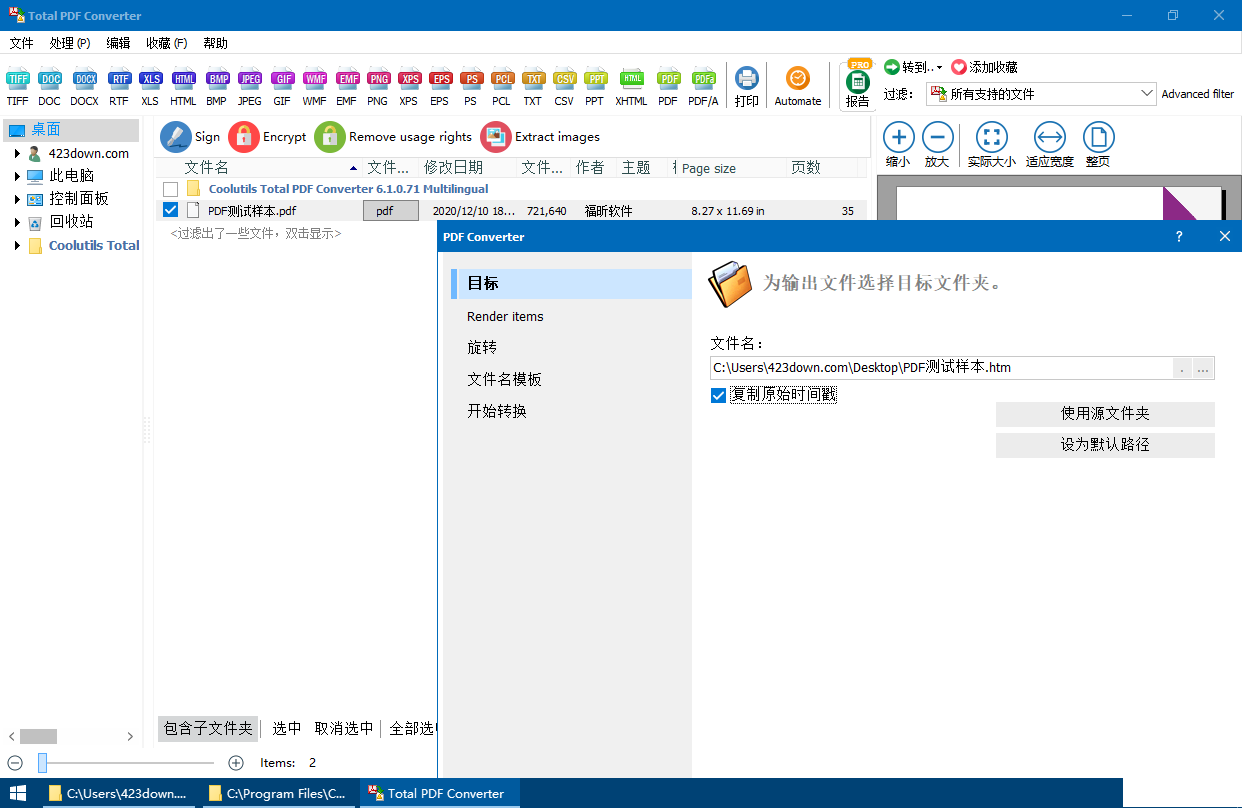This screenshot has height=808, width=1242.
Task: Click the Sign tool button
Action: [x=190, y=137]
